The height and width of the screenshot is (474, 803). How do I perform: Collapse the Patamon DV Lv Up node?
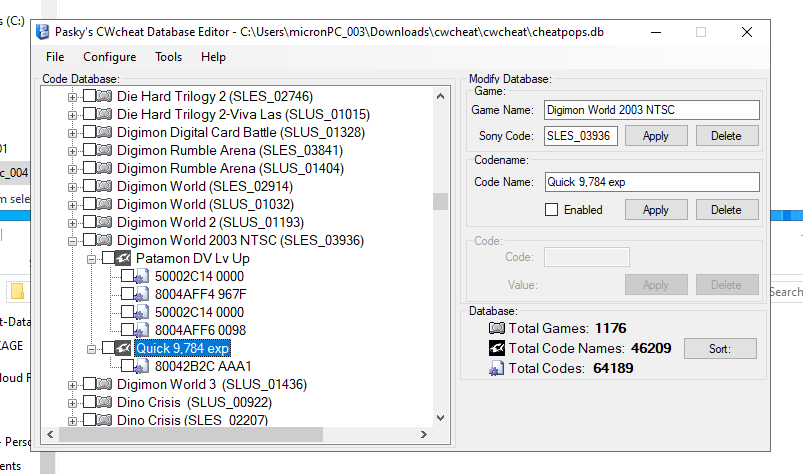coord(91,259)
